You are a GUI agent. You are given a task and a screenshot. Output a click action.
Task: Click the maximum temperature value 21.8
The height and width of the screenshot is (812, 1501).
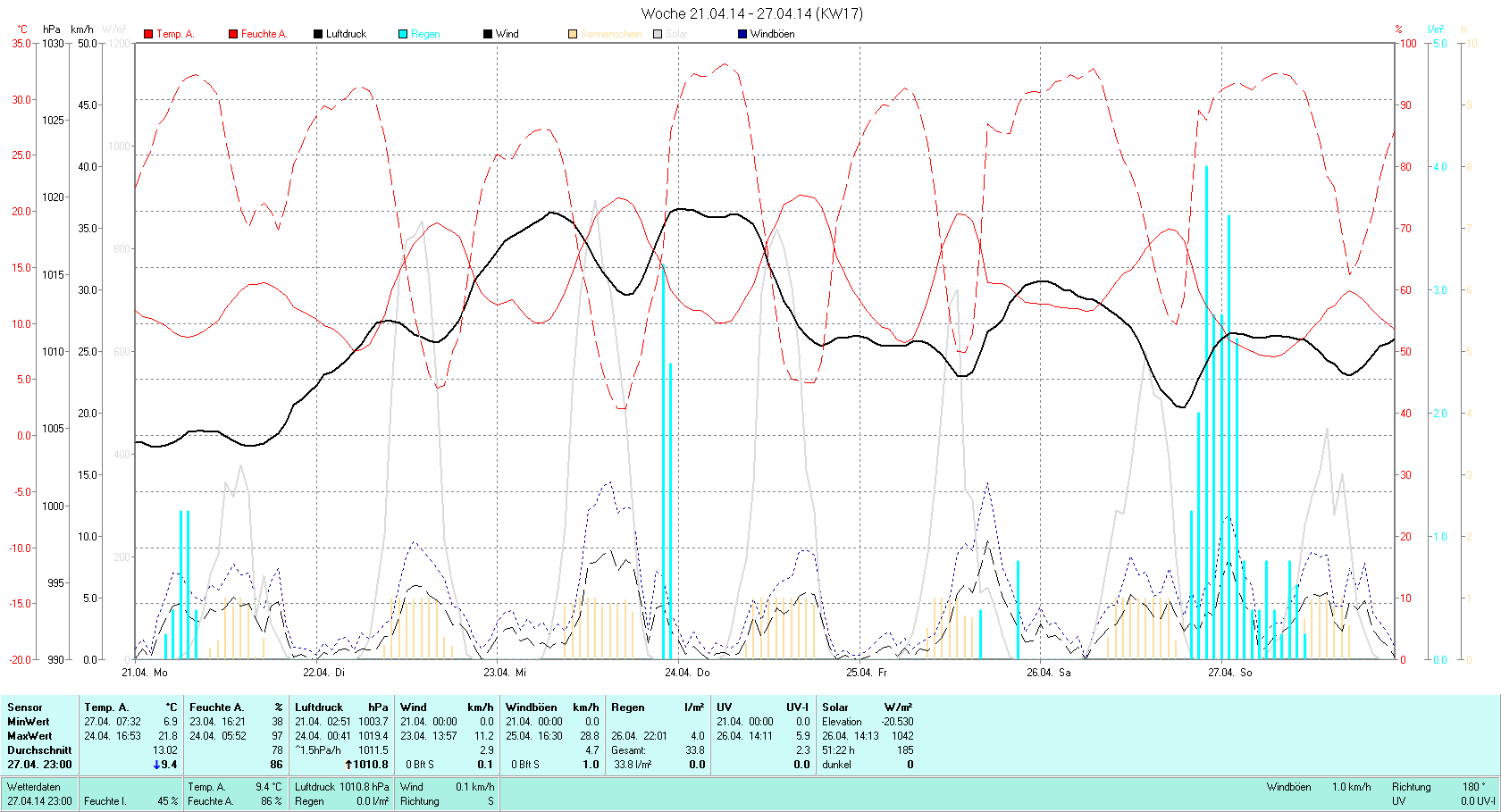[x=167, y=736]
